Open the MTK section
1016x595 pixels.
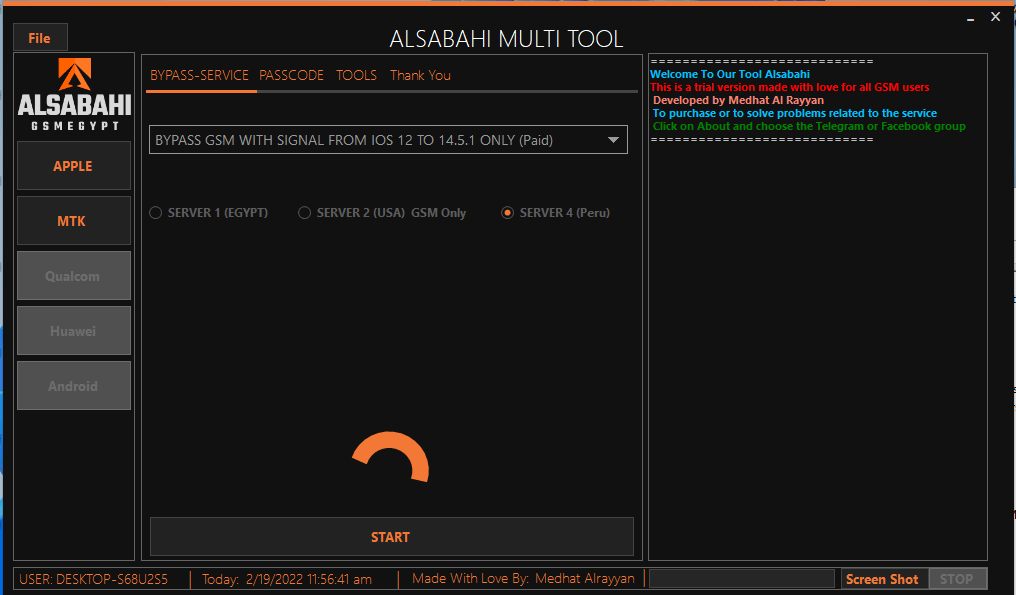click(x=74, y=220)
